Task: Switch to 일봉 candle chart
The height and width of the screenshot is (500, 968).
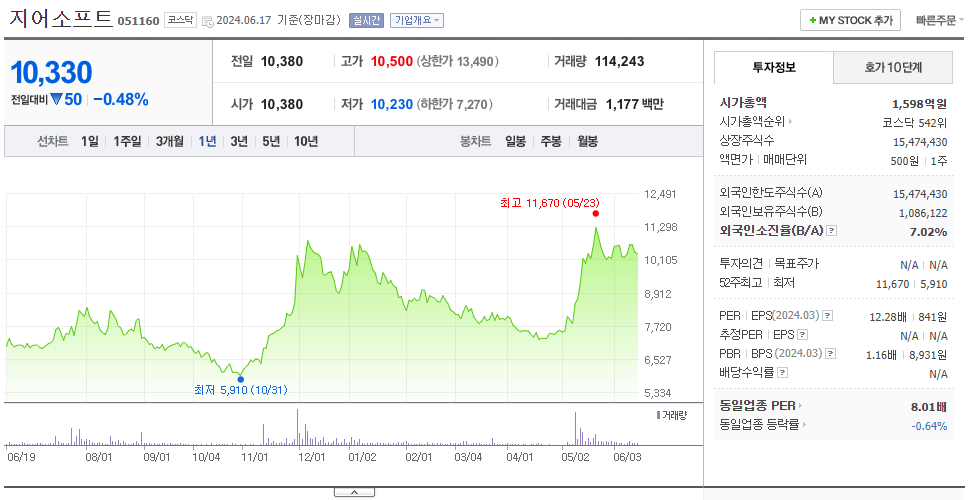Action: [515, 141]
